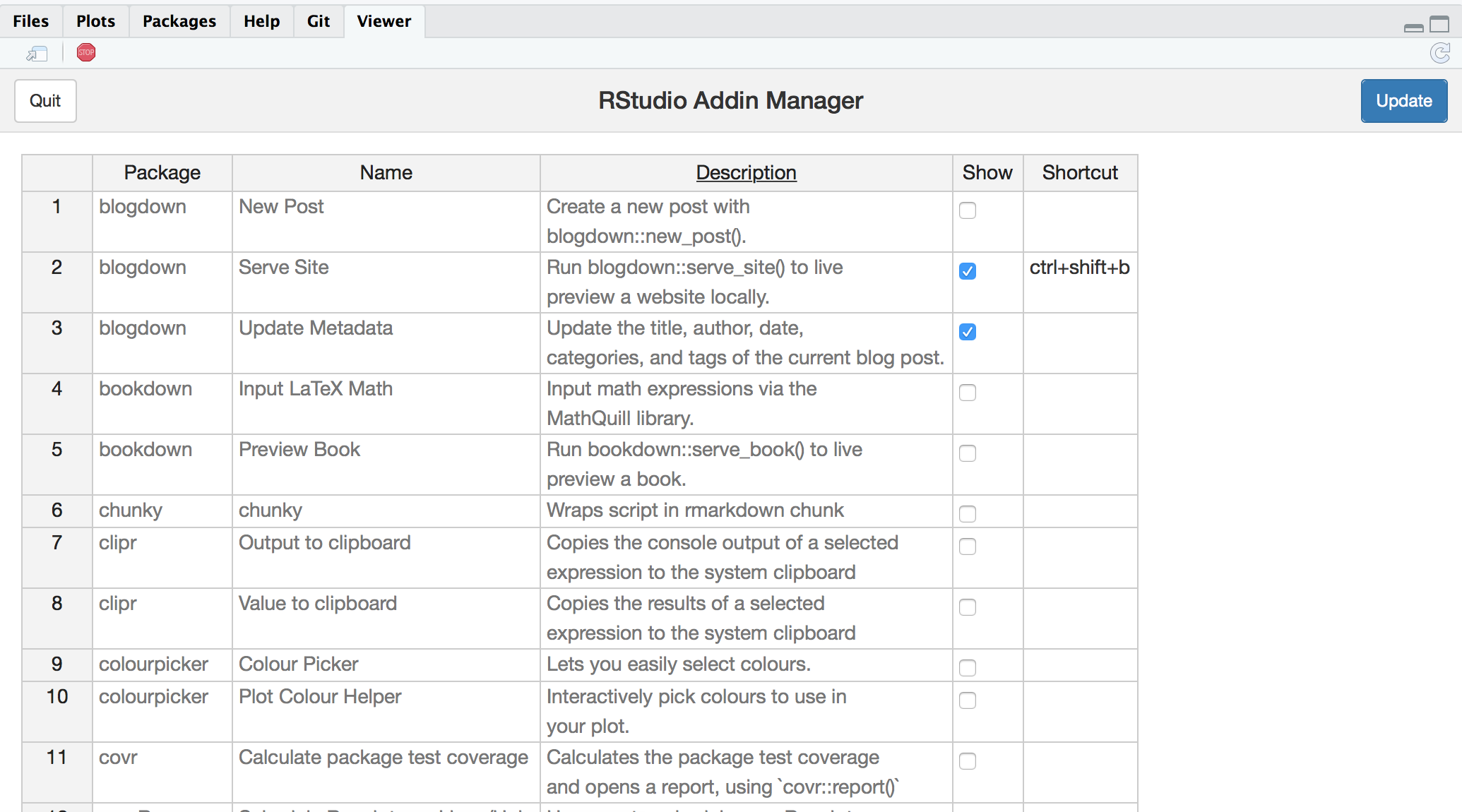Open the Packages tab

(x=179, y=21)
